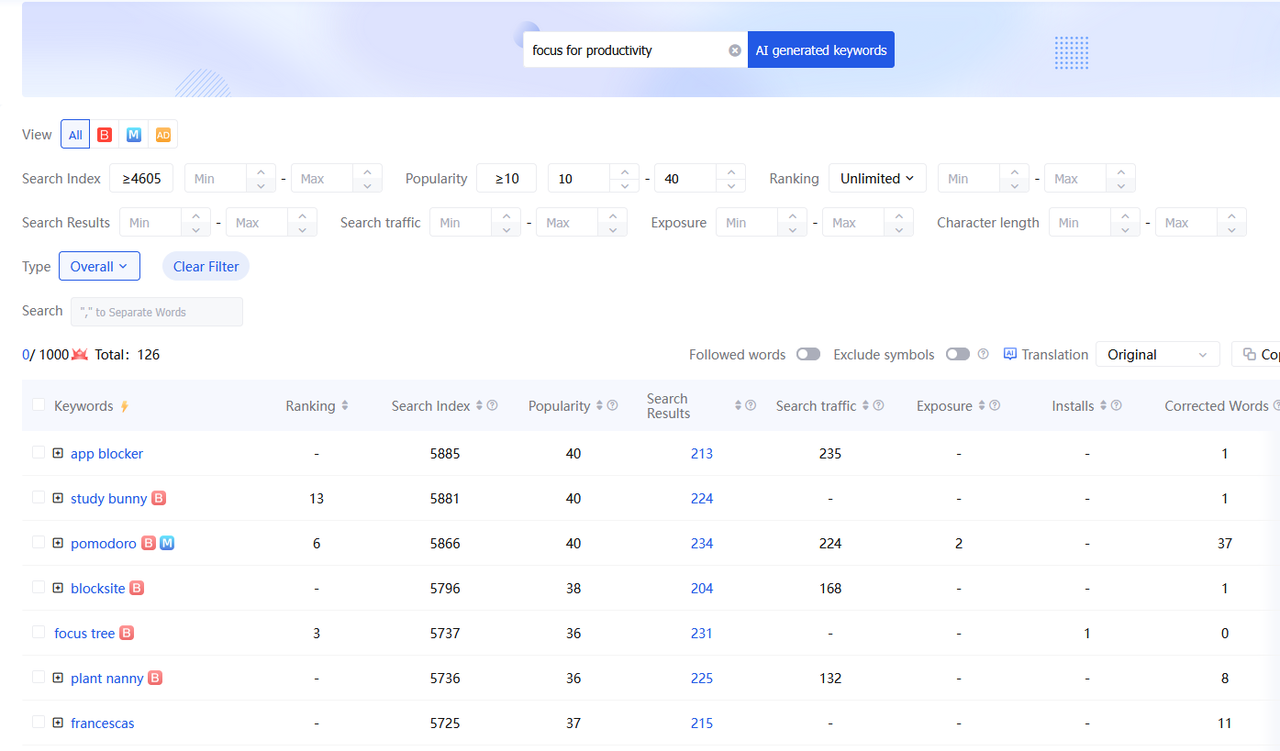Check the box for pomodoro keyword

coord(39,542)
